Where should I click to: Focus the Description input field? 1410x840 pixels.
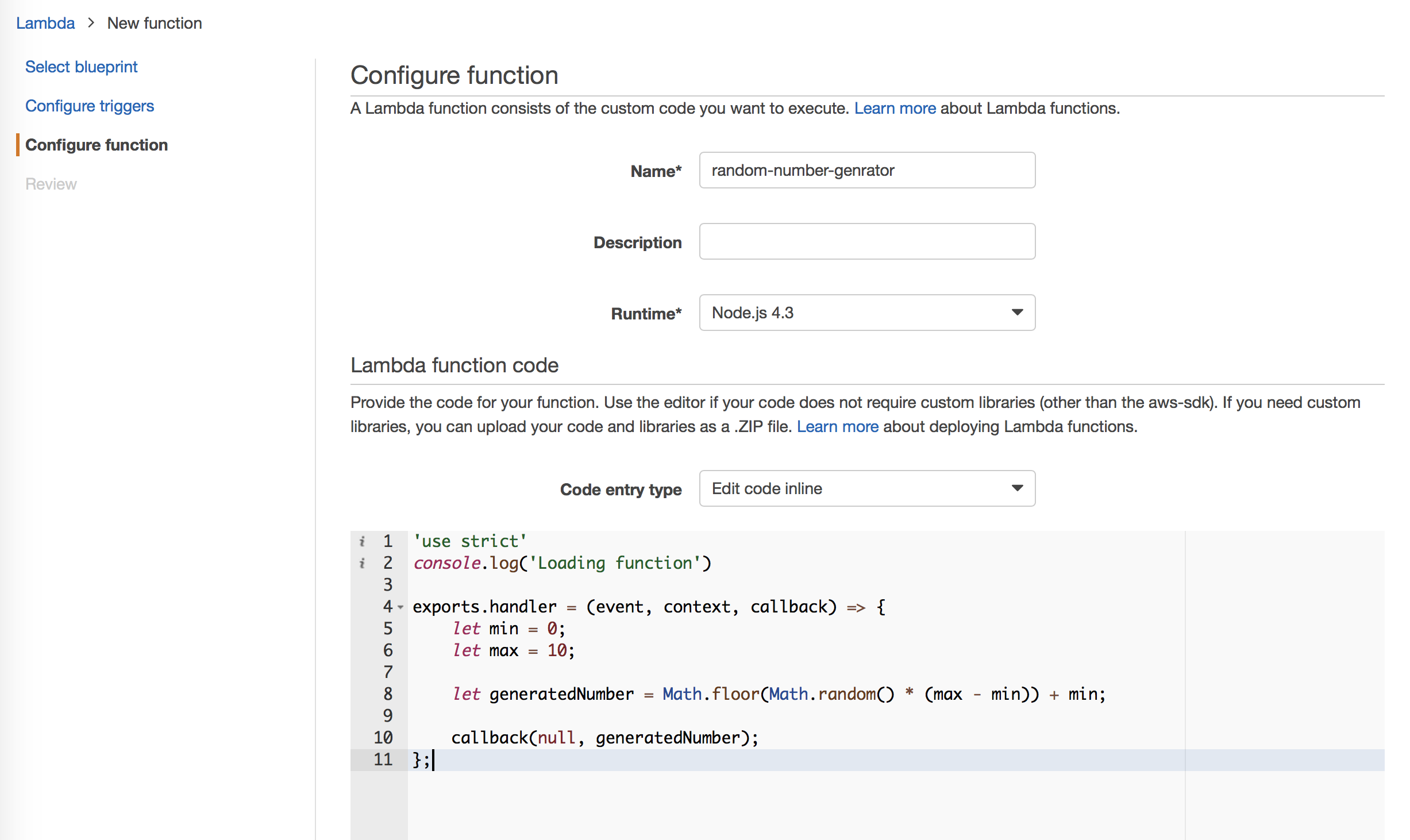(x=867, y=241)
